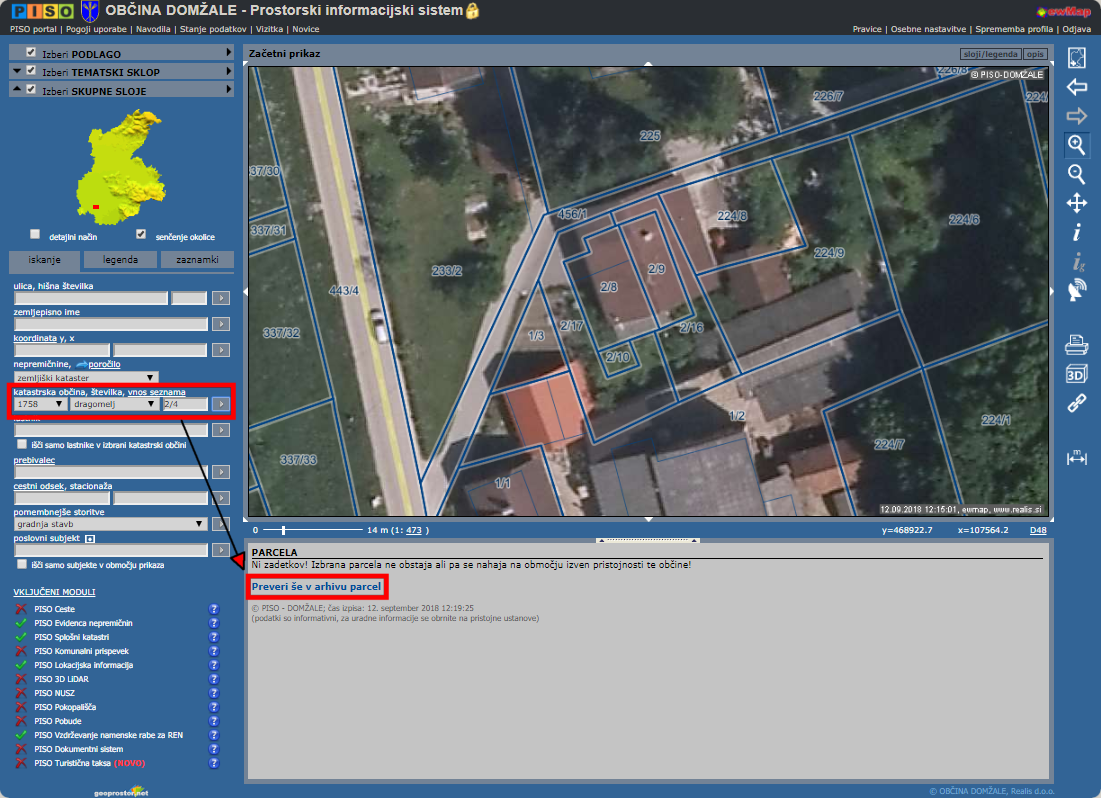Open the 3D view tool
This screenshot has height=798, width=1101.
(x=1076, y=375)
